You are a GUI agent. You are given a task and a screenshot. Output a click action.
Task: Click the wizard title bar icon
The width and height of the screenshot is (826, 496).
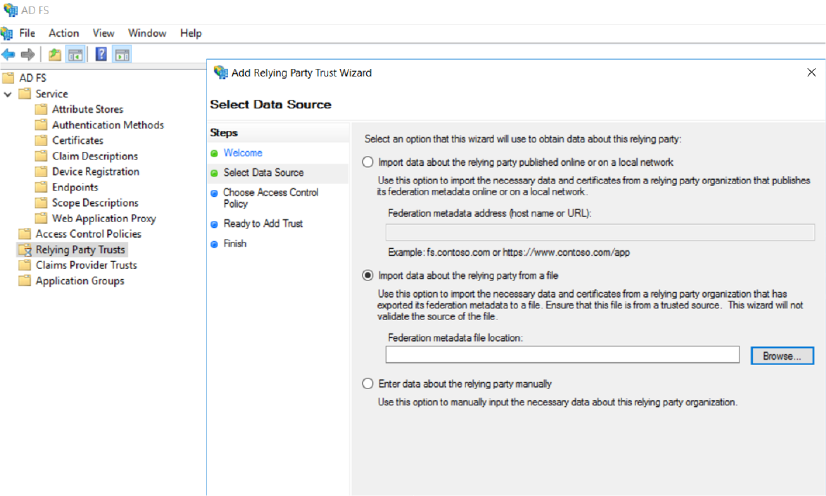[x=220, y=73]
